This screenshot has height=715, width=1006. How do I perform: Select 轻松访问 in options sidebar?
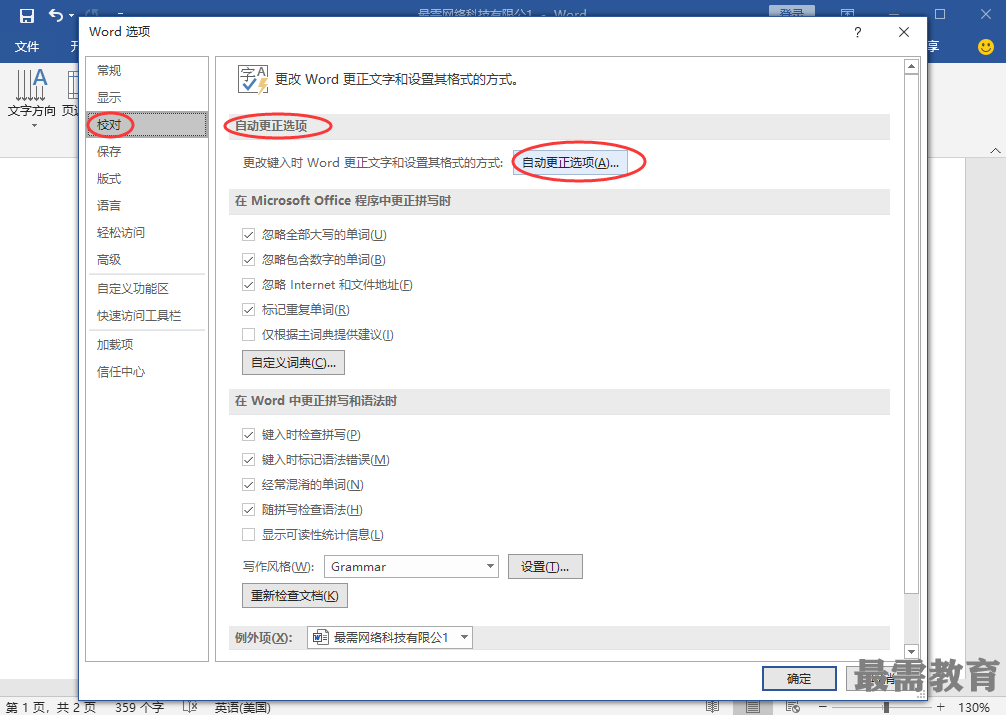(x=147, y=232)
